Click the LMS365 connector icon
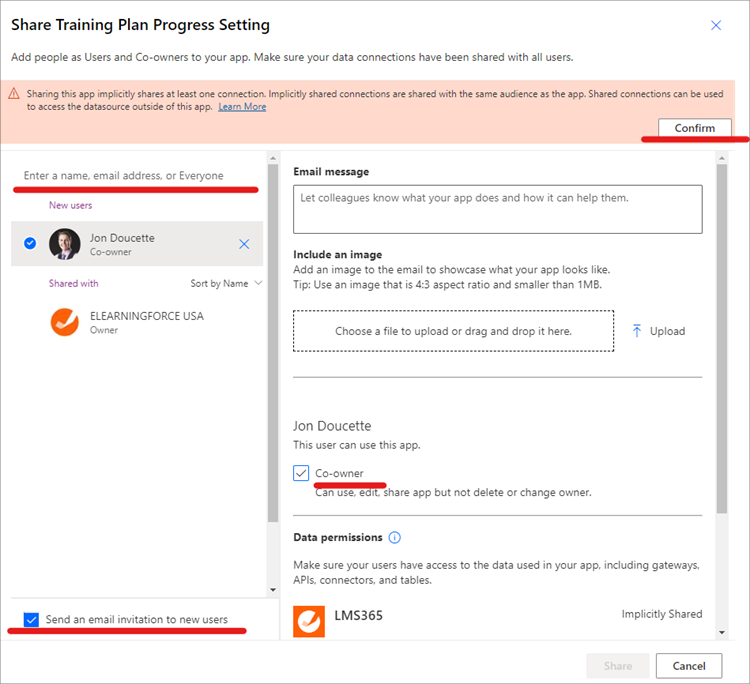The width and height of the screenshot is (750, 684). point(309,621)
